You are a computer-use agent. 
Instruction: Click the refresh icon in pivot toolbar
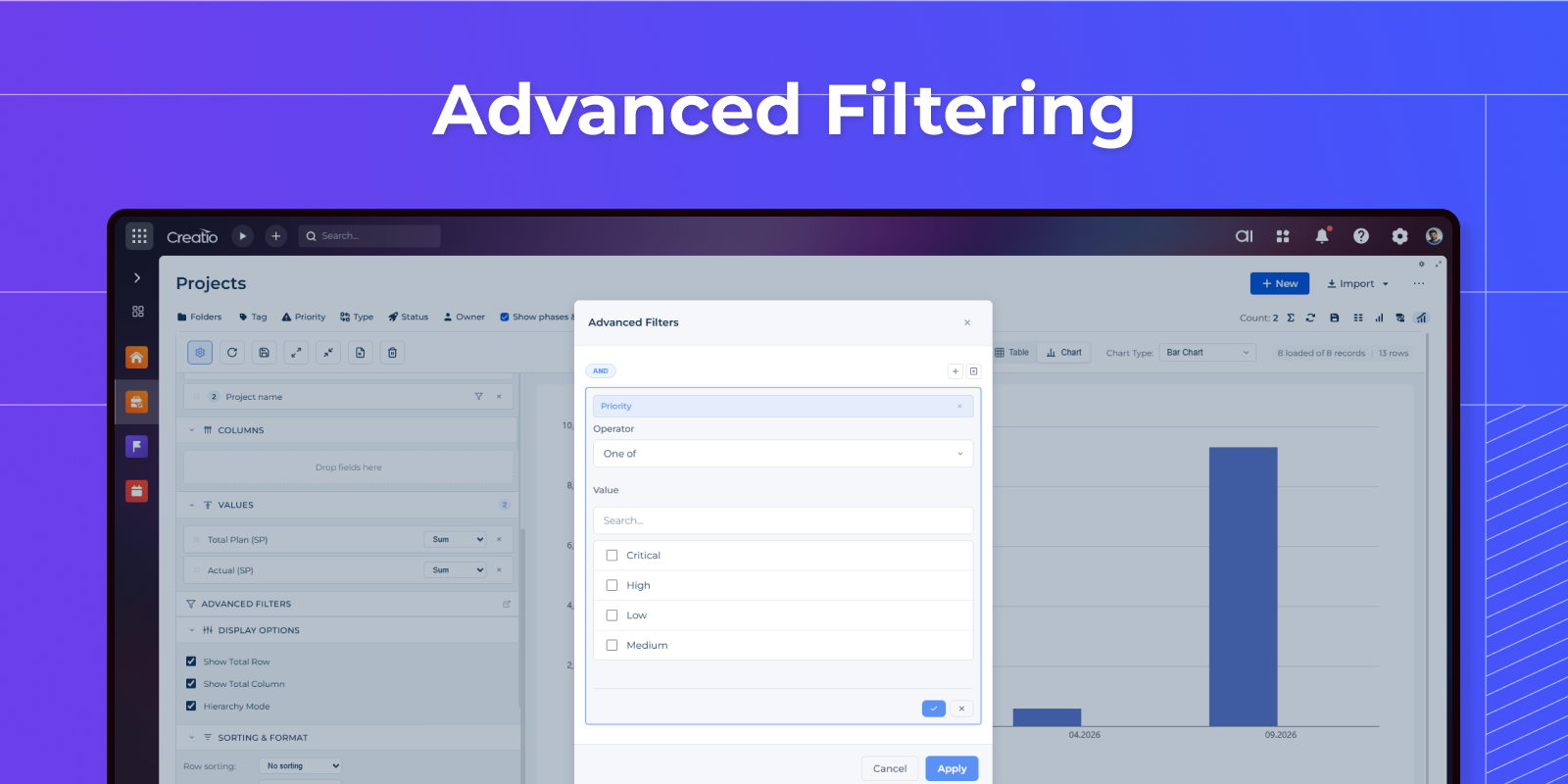pos(232,353)
